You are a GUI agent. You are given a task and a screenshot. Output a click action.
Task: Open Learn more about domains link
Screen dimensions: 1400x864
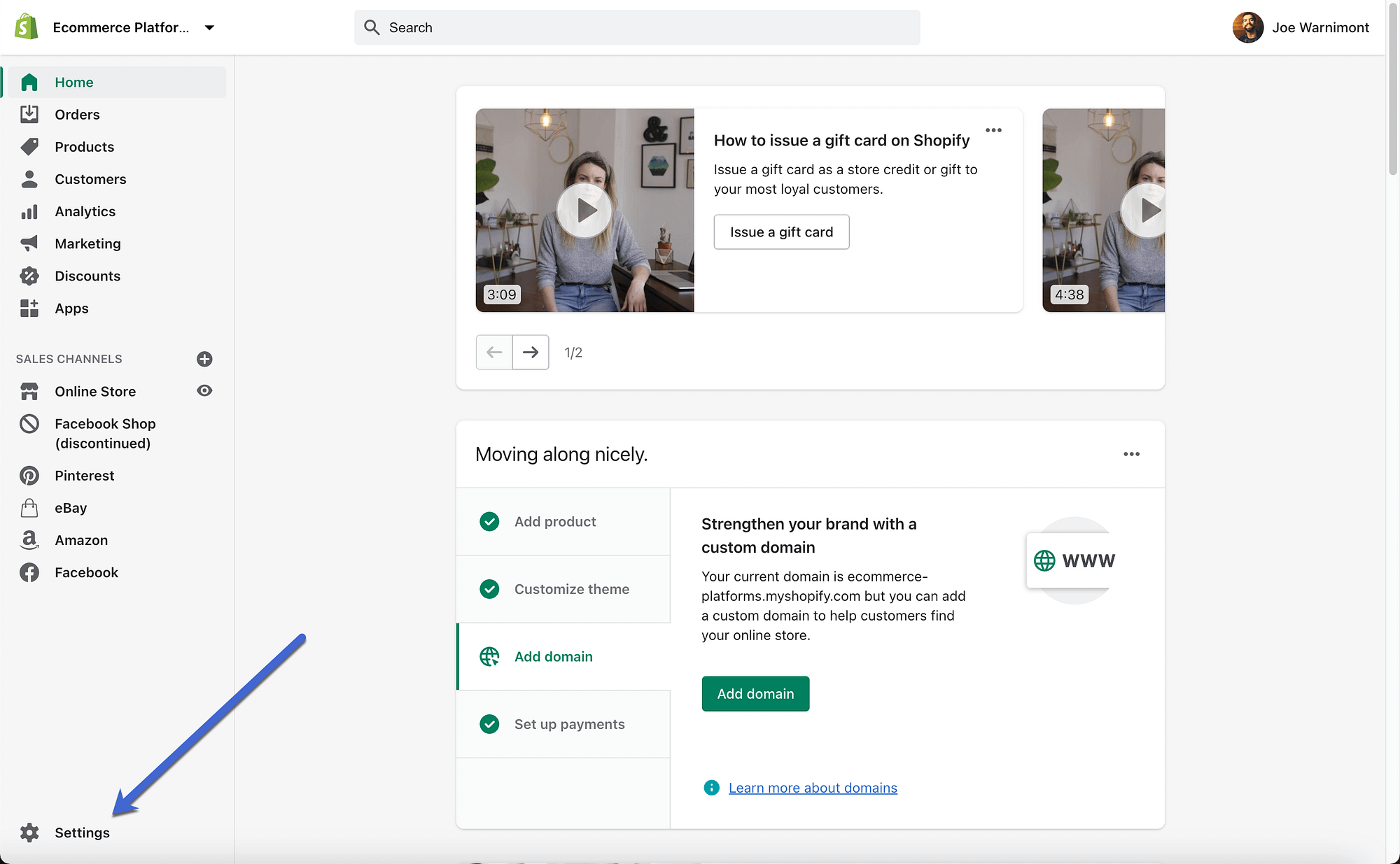click(813, 788)
